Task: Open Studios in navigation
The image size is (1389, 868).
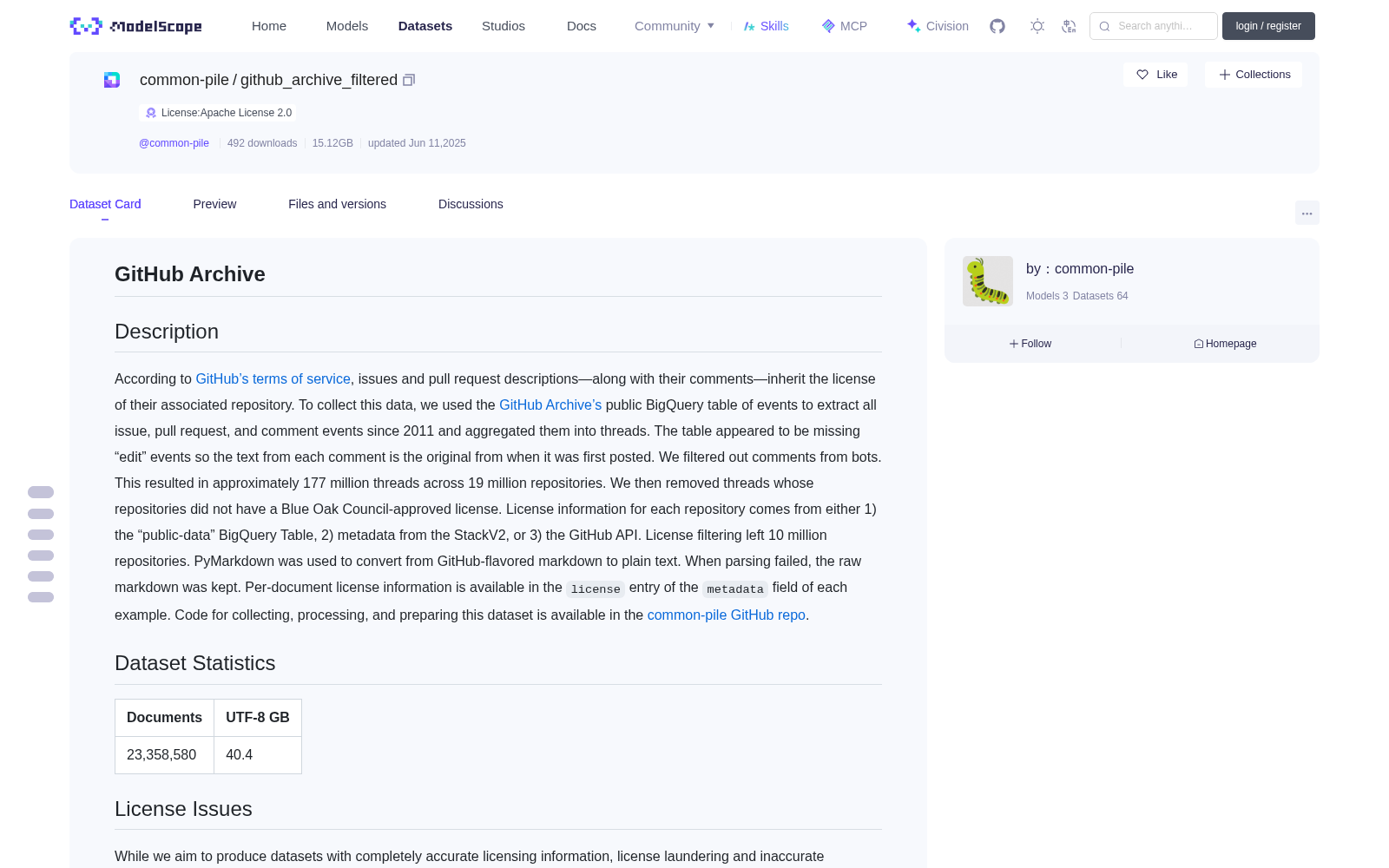Action: [504, 26]
